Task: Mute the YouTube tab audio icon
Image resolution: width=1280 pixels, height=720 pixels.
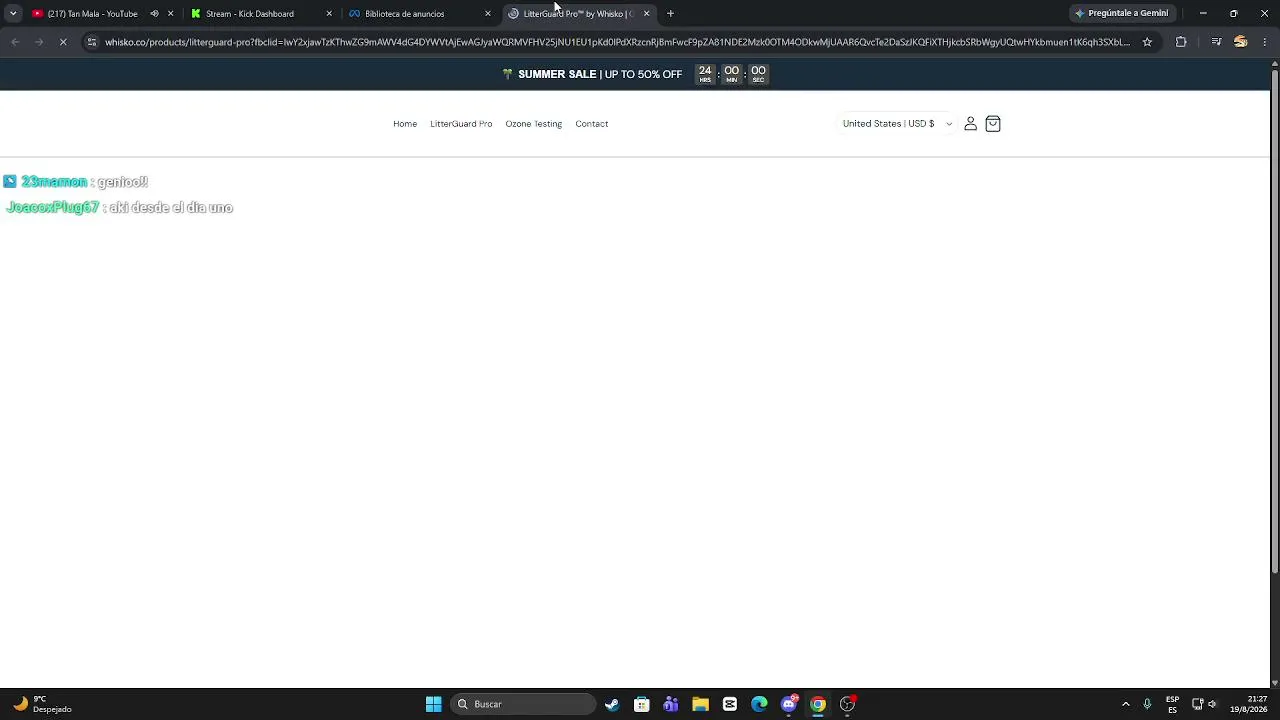Action: point(154,14)
